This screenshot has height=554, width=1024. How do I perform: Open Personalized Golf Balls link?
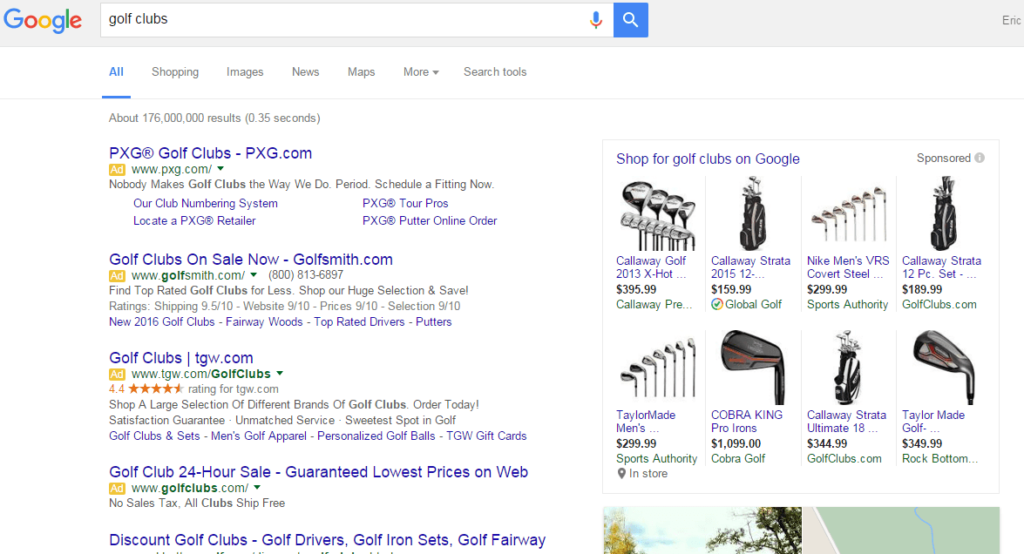pyautogui.click(x=376, y=436)
